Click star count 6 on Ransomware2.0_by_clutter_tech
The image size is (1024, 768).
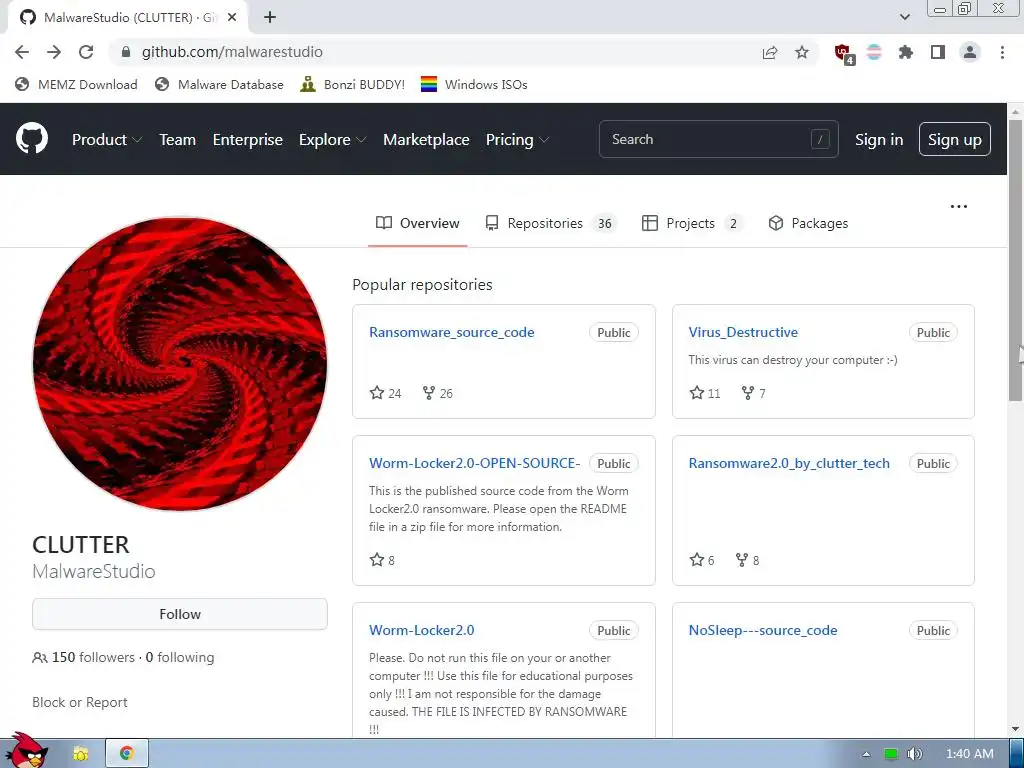pyautogui.click(x=702, y=560)
